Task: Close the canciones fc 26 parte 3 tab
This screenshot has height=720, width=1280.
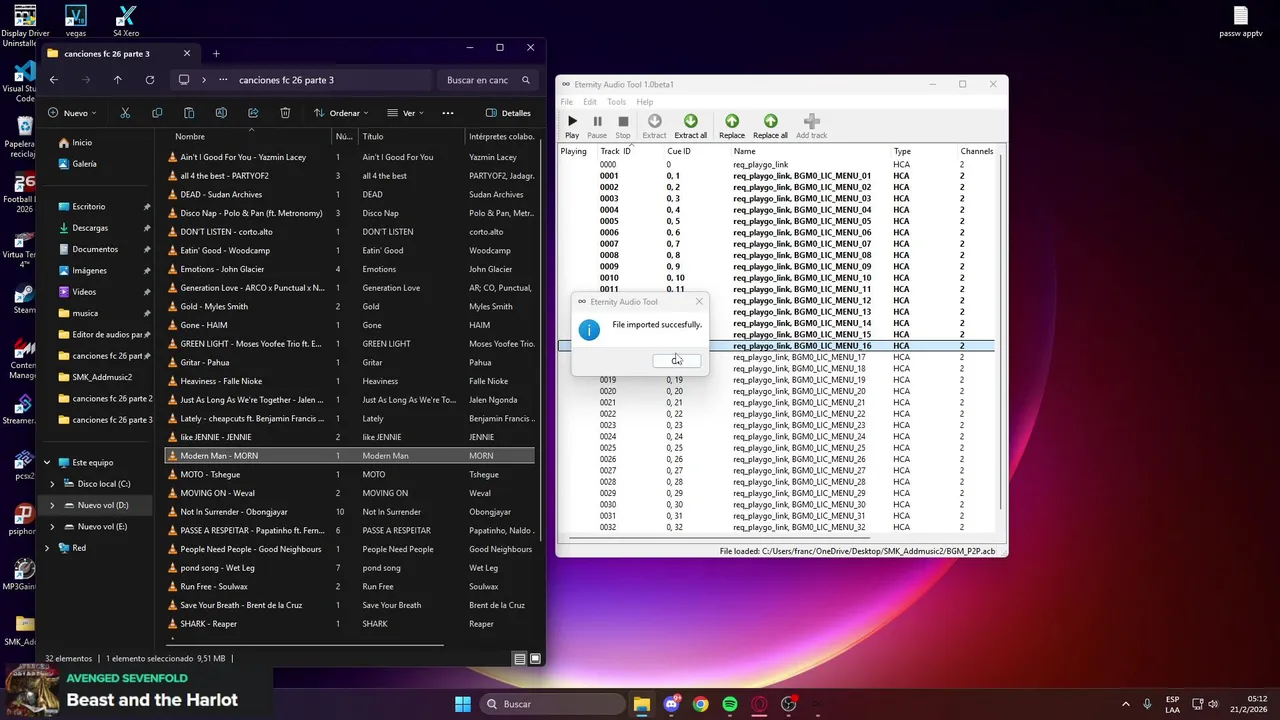Action: (x=187, y=54)
